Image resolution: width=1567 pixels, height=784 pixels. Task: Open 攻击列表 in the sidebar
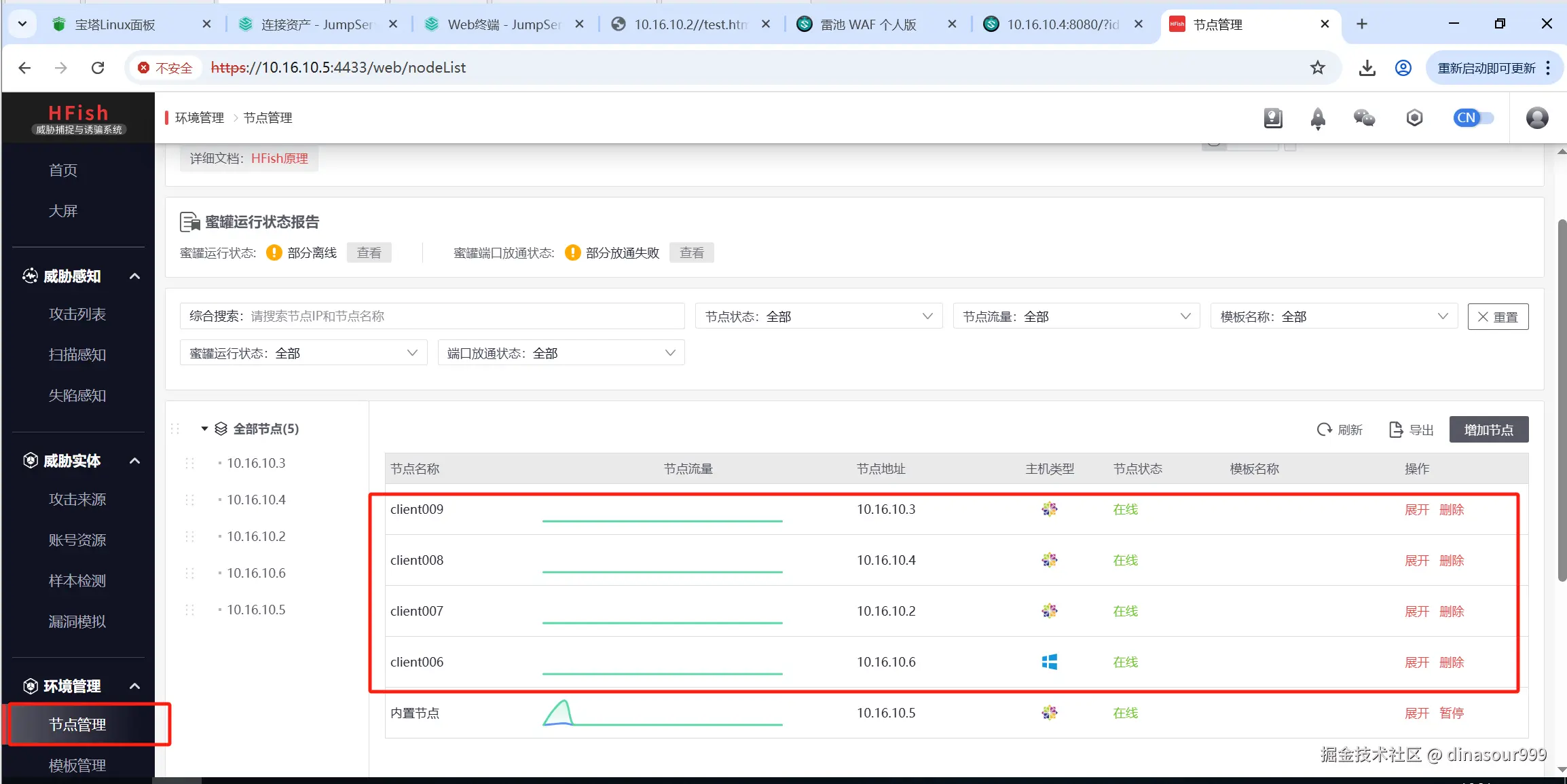77,314
